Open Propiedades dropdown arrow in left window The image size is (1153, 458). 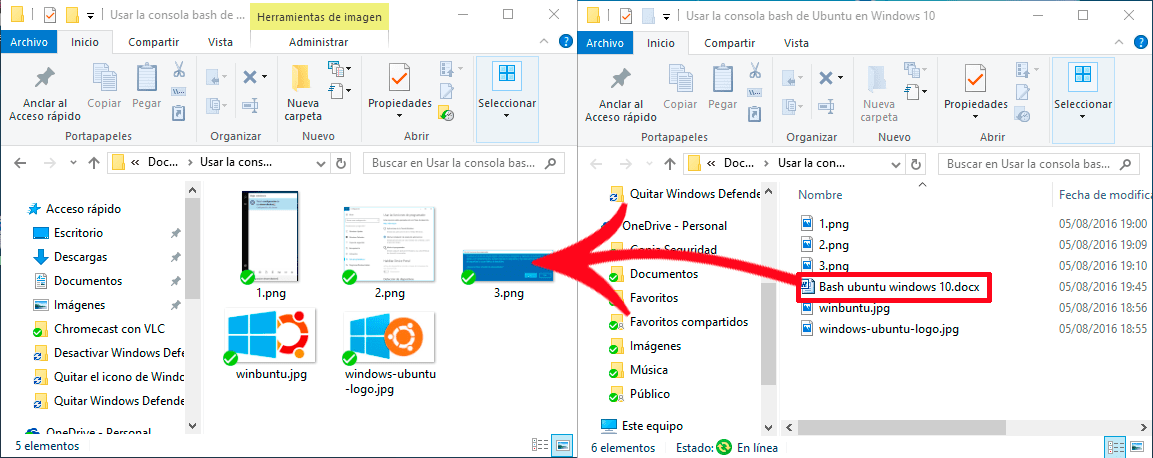[x=399, y=116]
